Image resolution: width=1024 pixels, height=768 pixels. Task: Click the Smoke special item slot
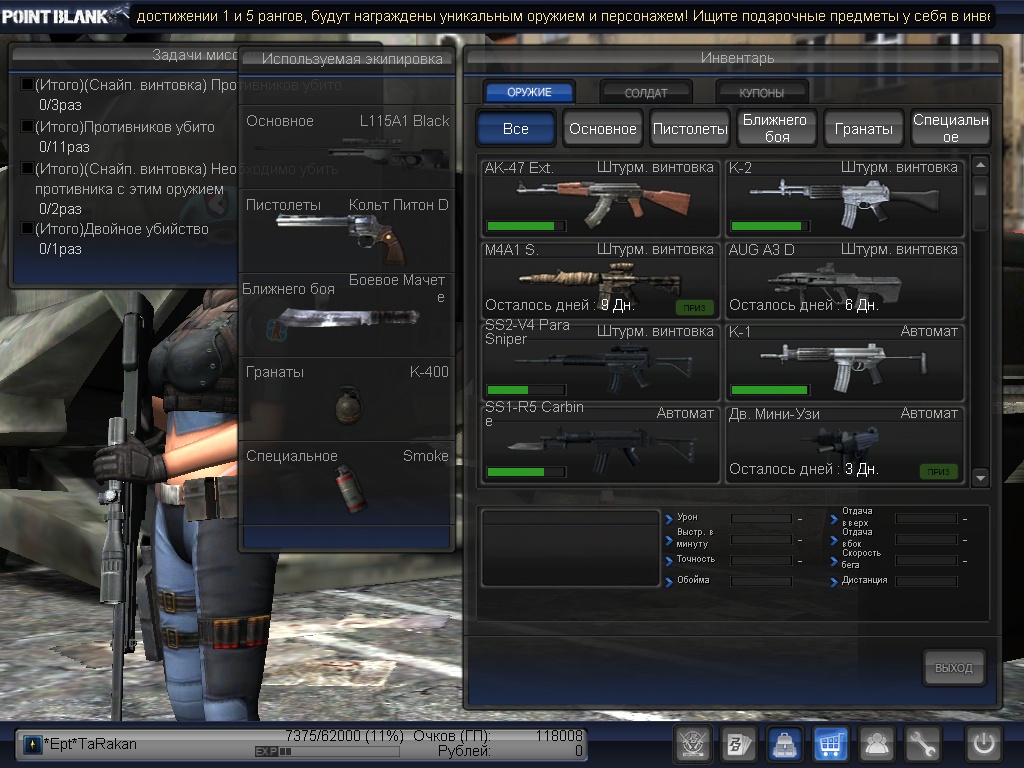(347, 481)
